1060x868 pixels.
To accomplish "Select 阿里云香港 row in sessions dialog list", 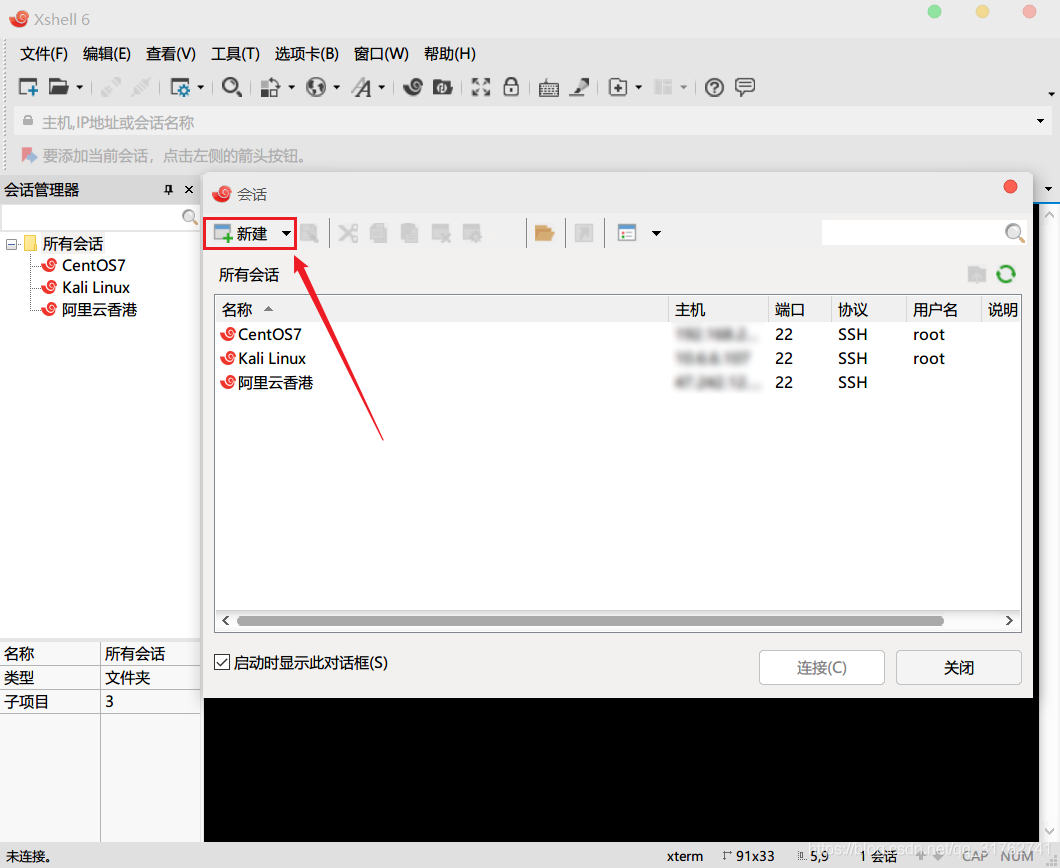I will pyautogui.click(x=617, y=383).
